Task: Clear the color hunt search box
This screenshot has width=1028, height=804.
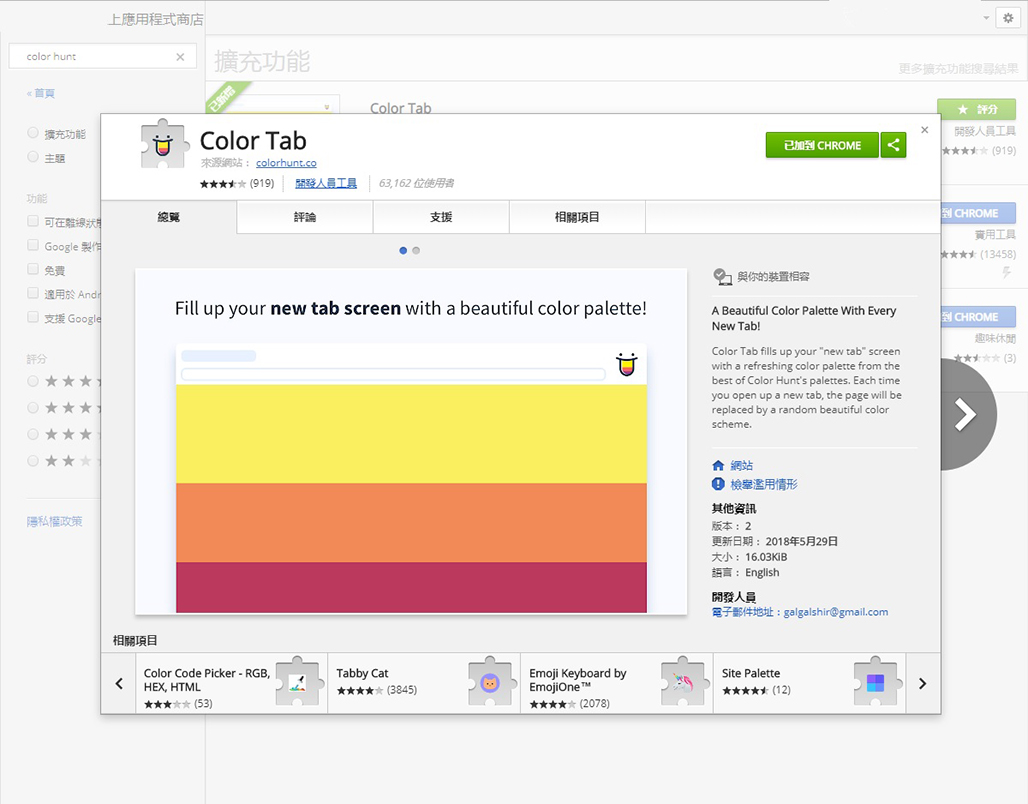Action: [x=180, y=57]
